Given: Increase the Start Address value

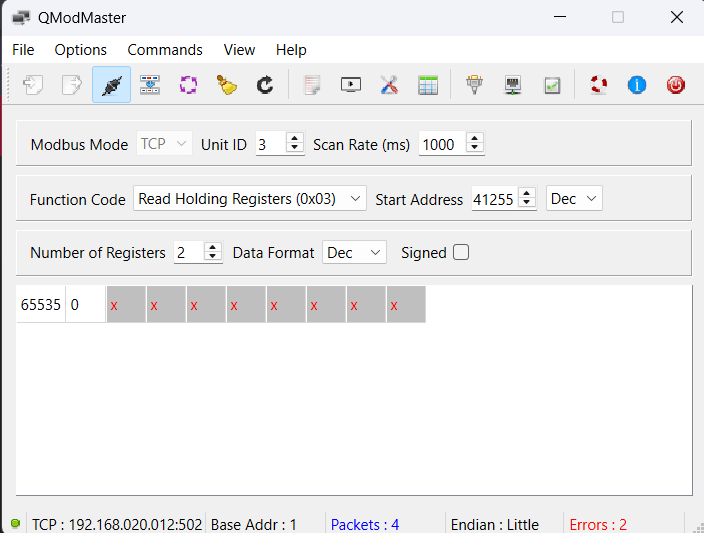Looking at the screenshot, I should (x=527, y=193).
